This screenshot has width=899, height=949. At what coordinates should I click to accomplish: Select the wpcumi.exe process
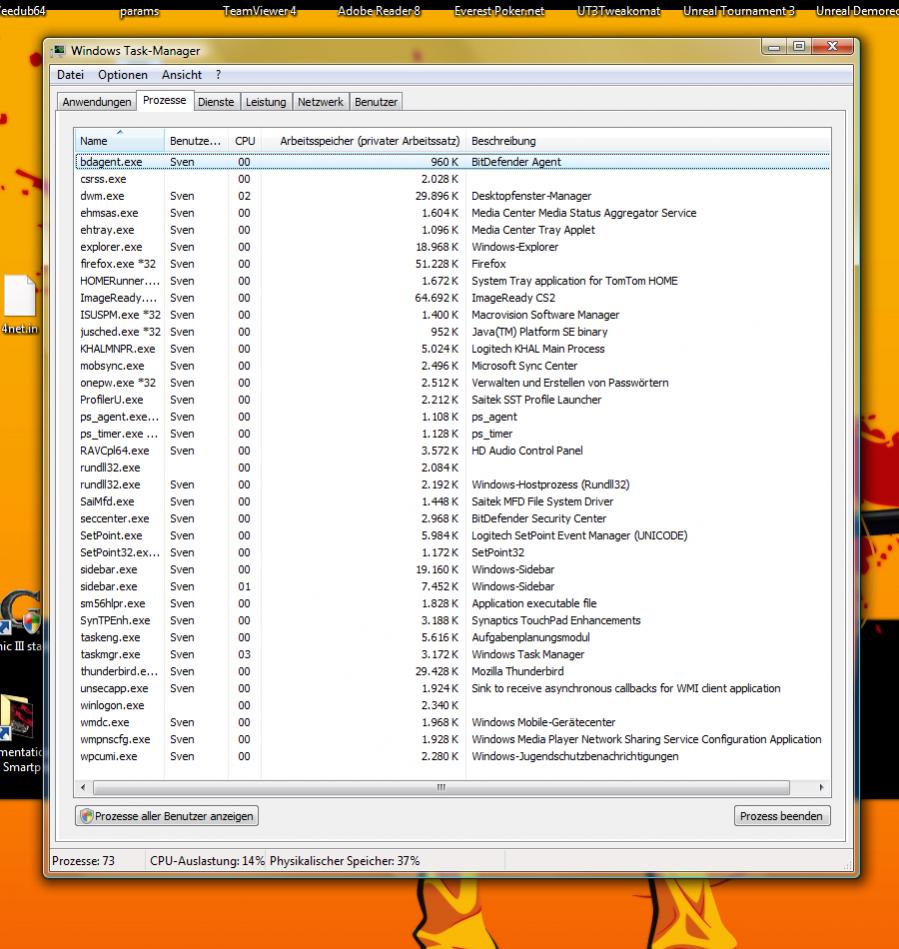click(452, 756)
